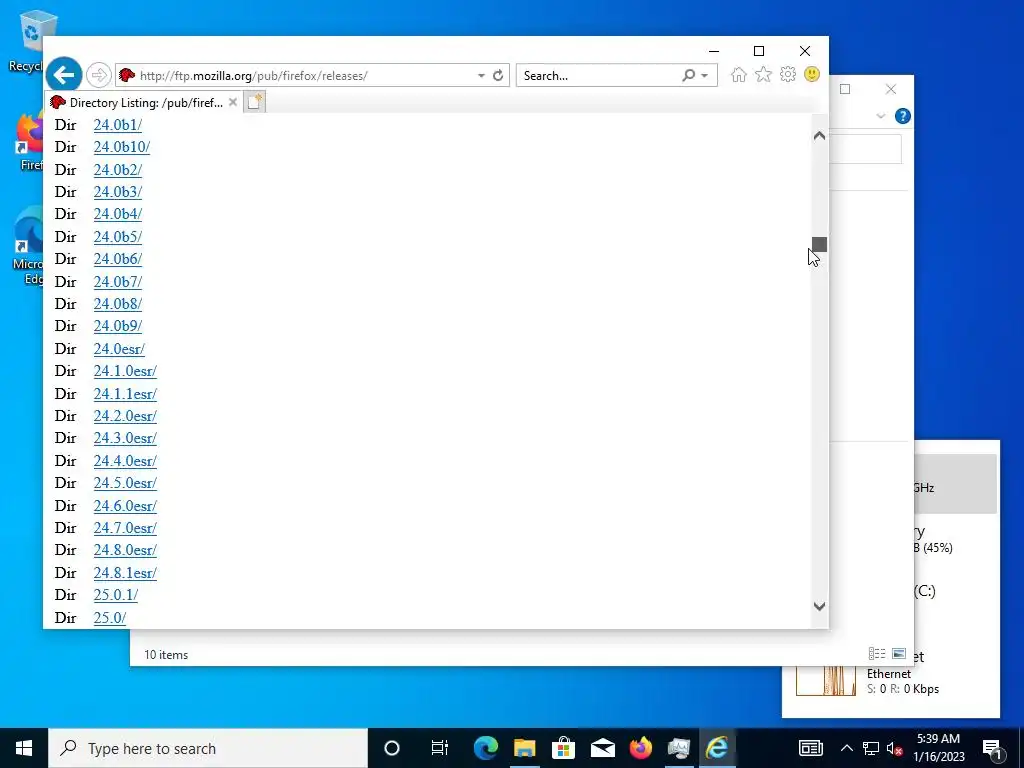Open the Windows Start menu
The image size is (1024, 768).
pyautogui.click(x=24, y=748)
